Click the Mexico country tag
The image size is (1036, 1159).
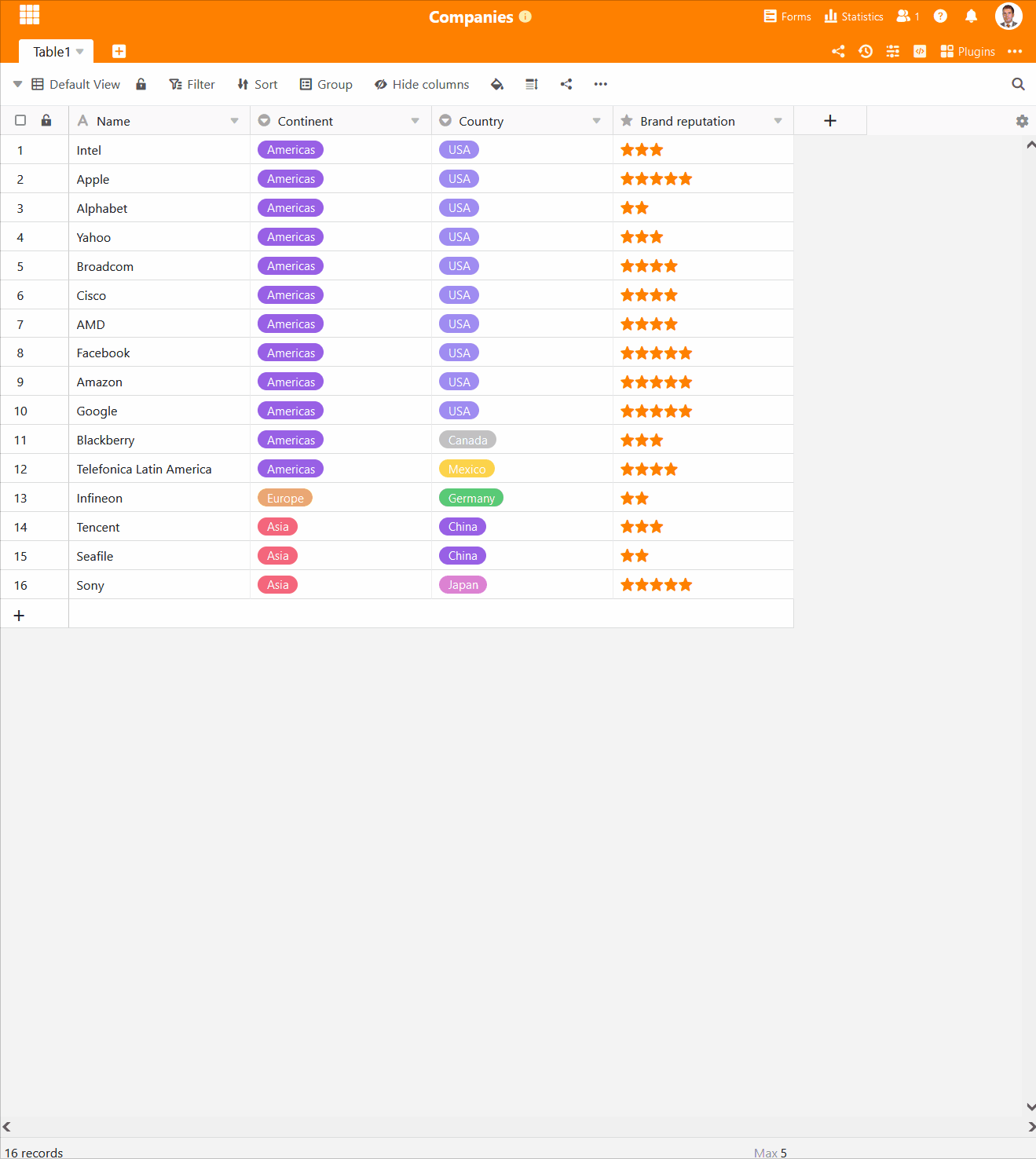pyautogui.click(x=467, y=469)
